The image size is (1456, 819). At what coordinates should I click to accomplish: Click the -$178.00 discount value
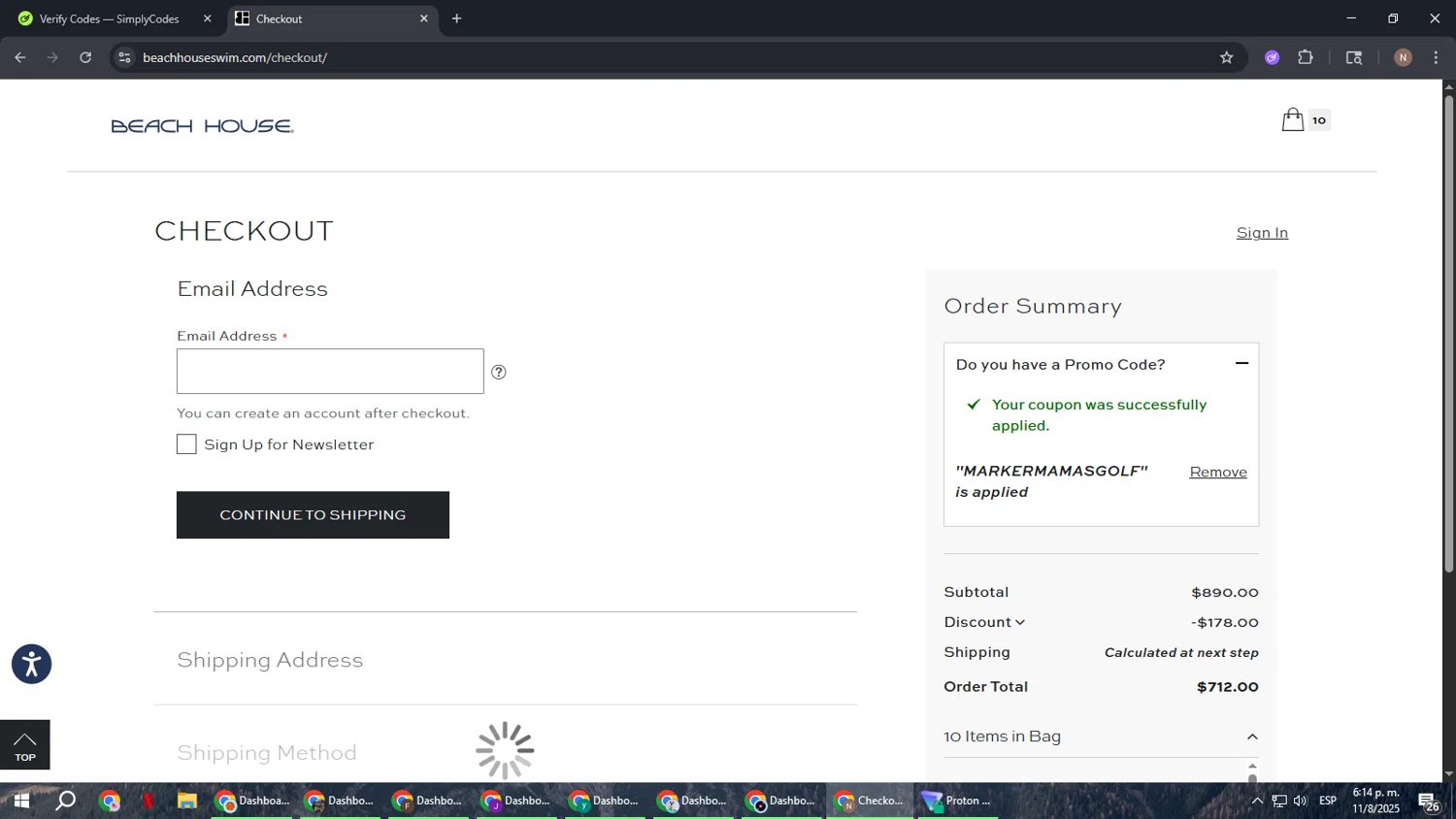(x=1225, y=622)
